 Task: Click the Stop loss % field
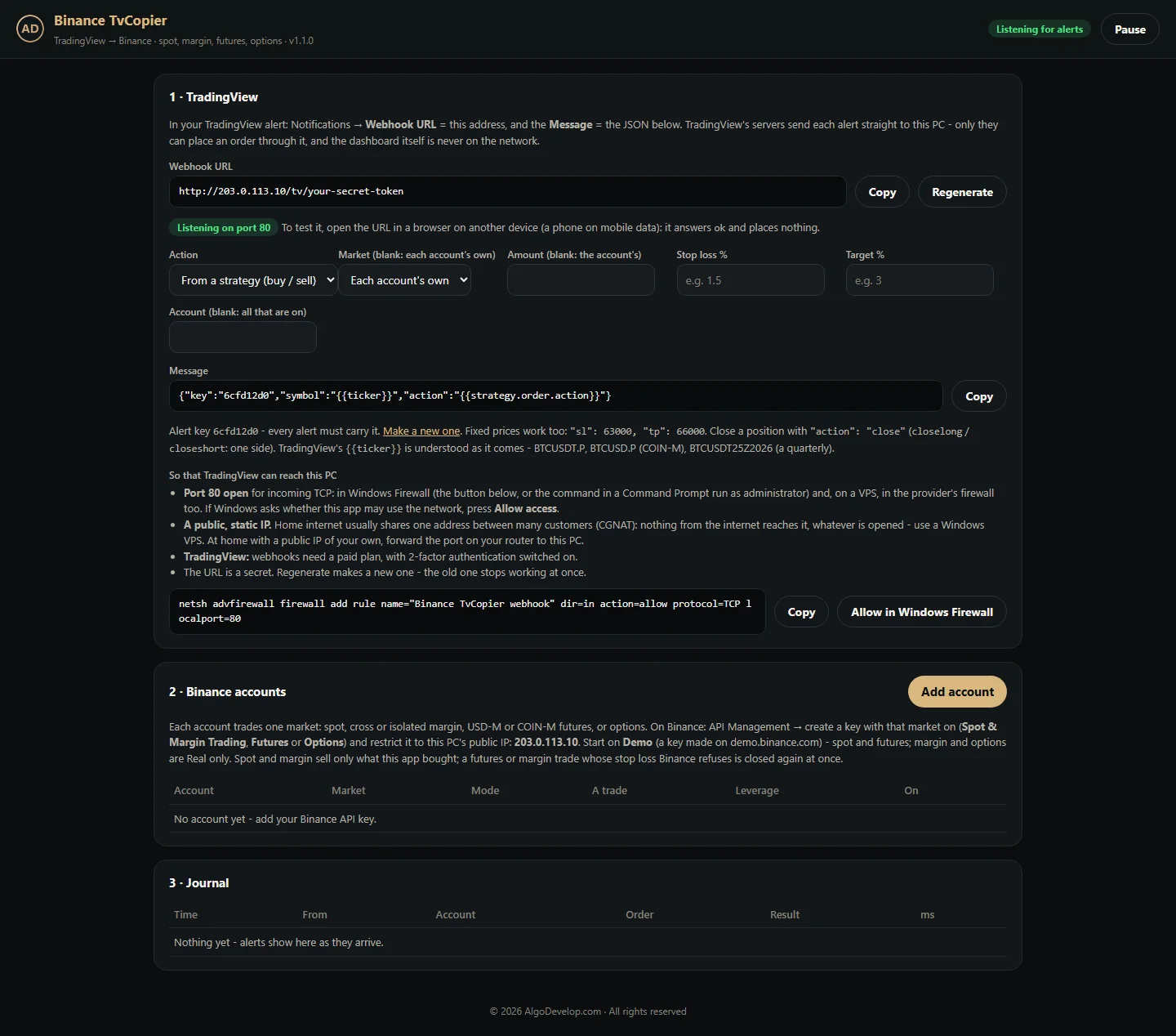pyautogui.click(x=751, y=280)
